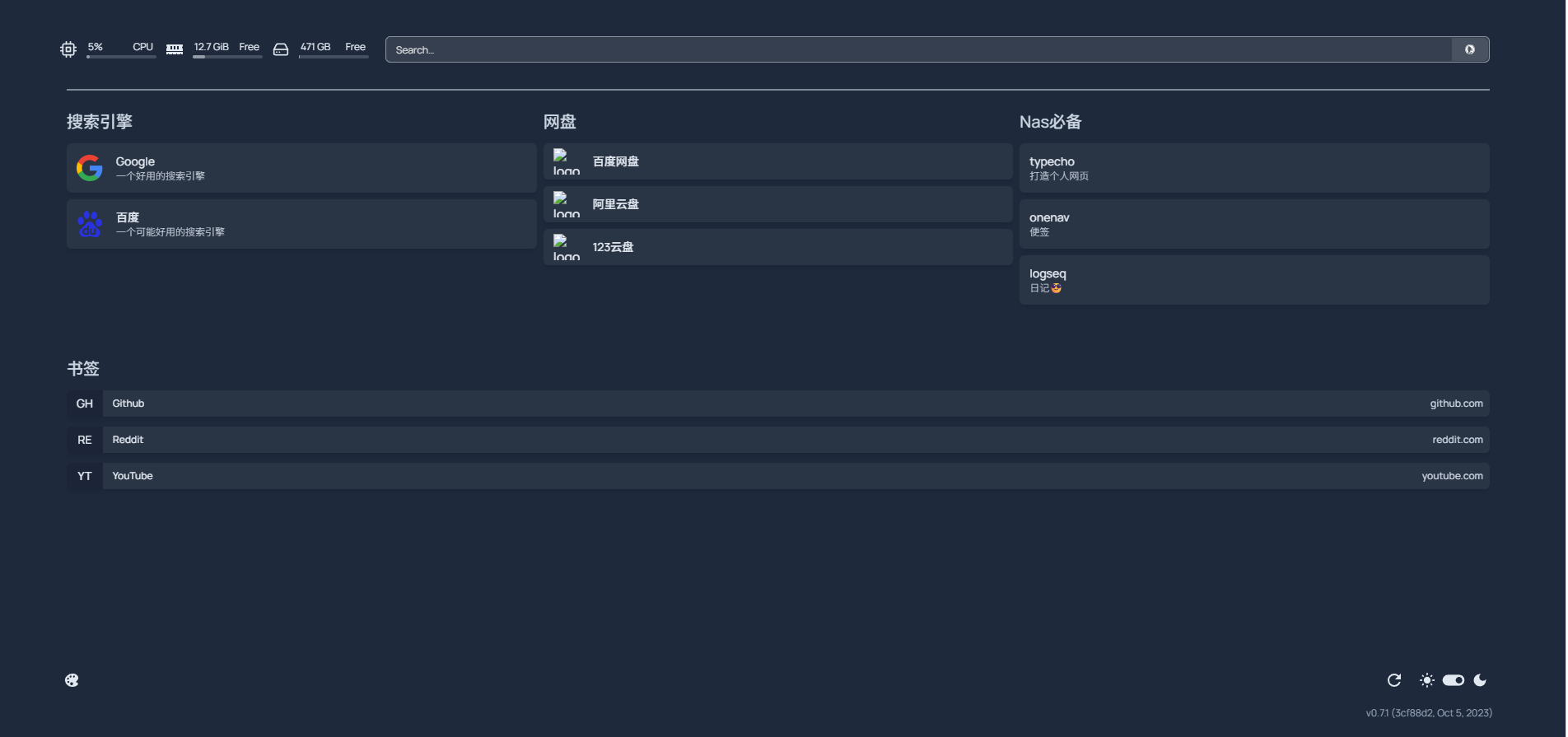This screenshot has height=737, width=1568.
Task: Open the 阿里云盘 service name
Action: 616,204
